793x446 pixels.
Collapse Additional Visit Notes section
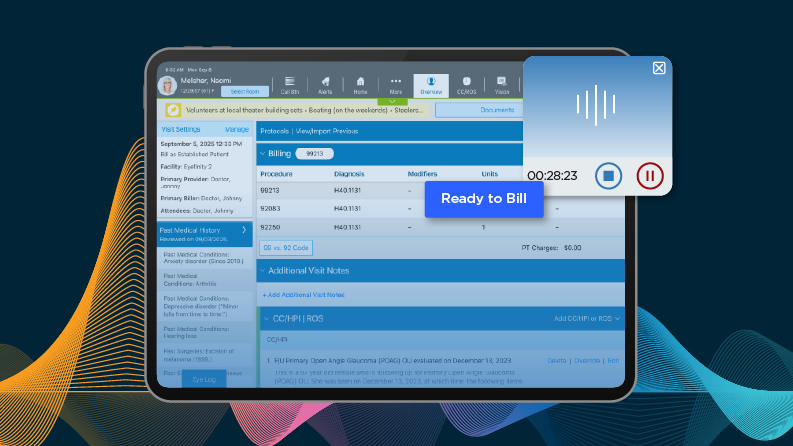pyautogui.click(x=262, y=271)
